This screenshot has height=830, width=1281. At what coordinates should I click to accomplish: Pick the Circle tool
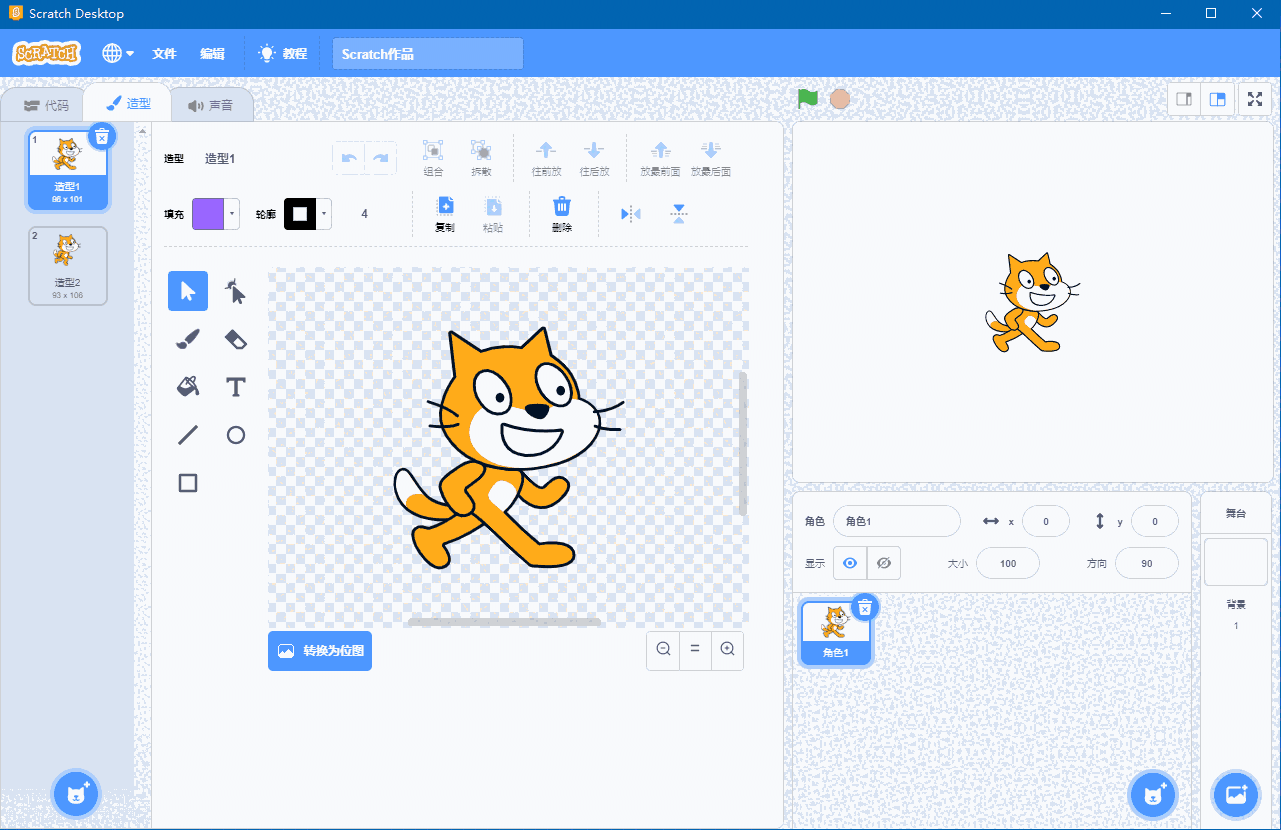pos(236,435)
